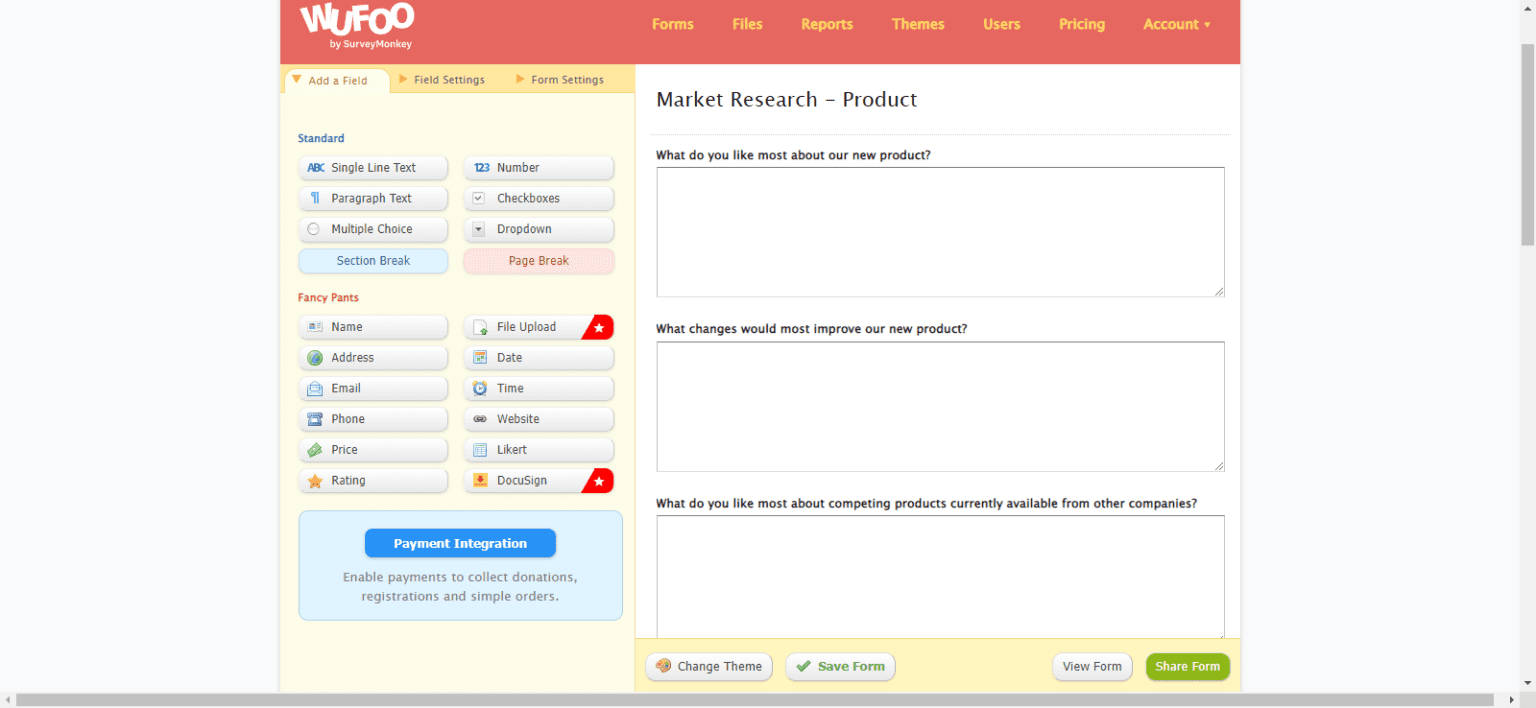Screen dimensions: 1536x708
Task: Insert an Email envelope field
Action: coord(373,389)
